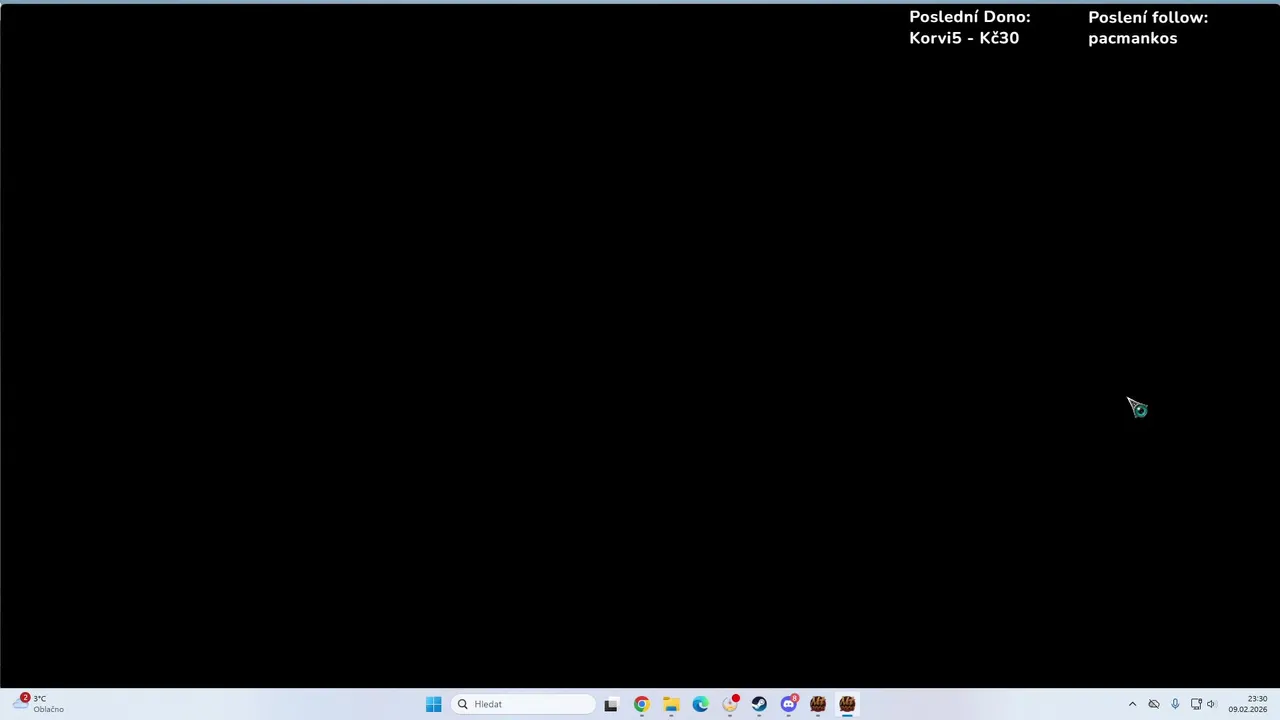Open the clock showing 23:30 09.02.2026
Viewport: 1280px width, 720px height.
[1248, 704]
